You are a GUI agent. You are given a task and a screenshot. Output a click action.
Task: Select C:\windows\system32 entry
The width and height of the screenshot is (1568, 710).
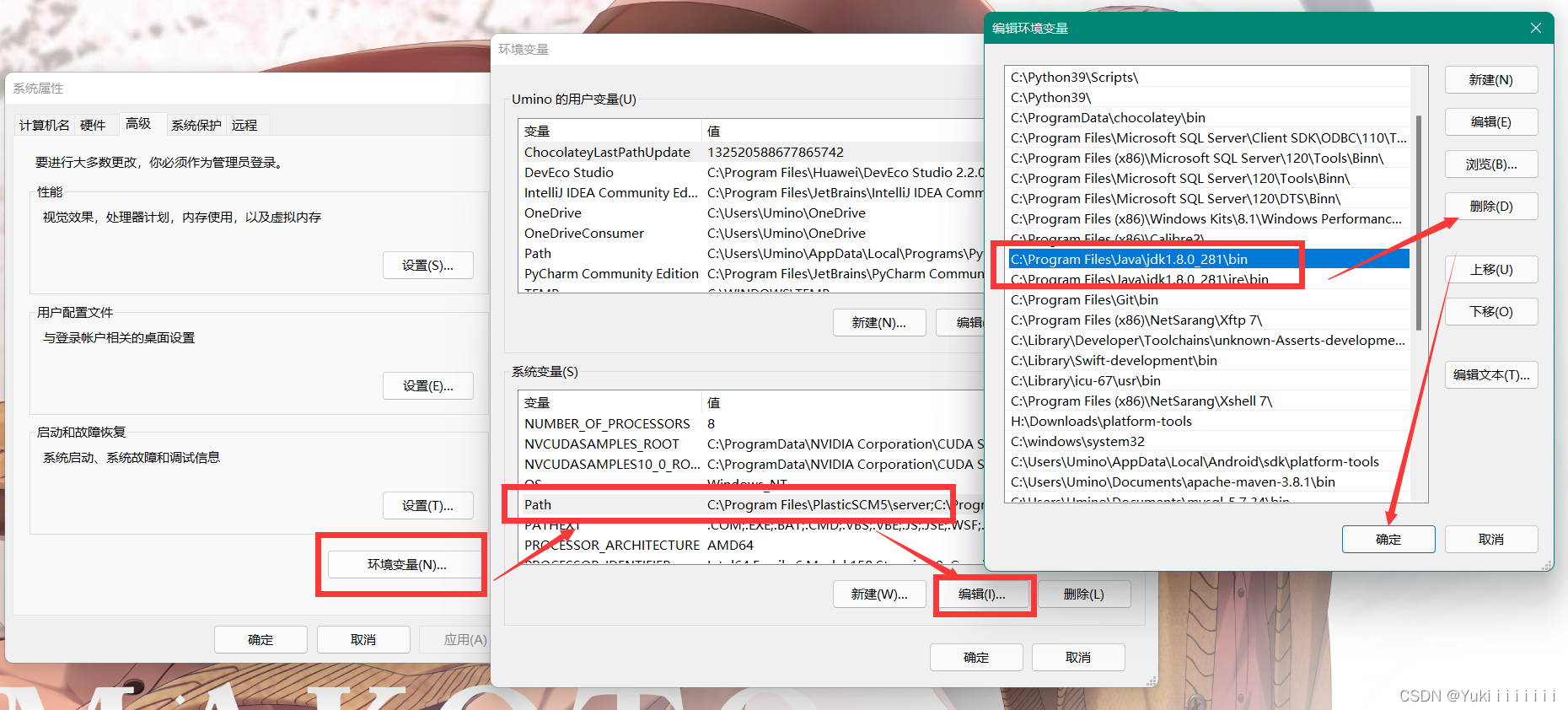point(1208,441)
